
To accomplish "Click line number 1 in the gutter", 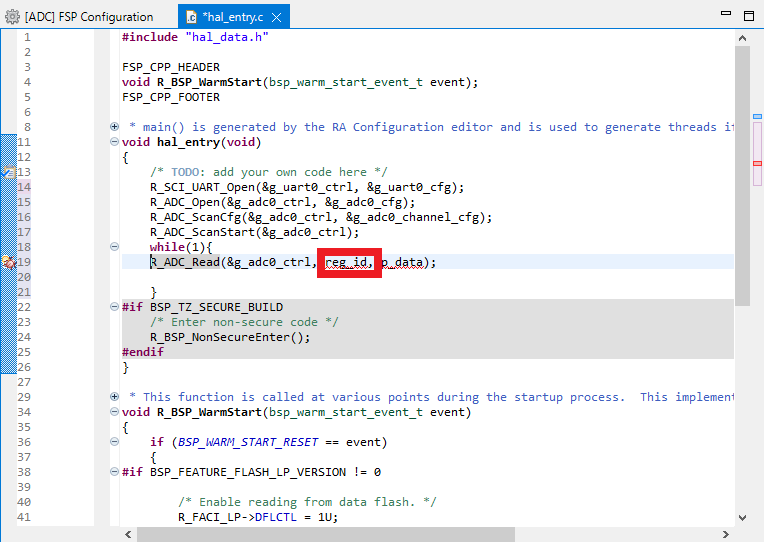I will (27, 37).
